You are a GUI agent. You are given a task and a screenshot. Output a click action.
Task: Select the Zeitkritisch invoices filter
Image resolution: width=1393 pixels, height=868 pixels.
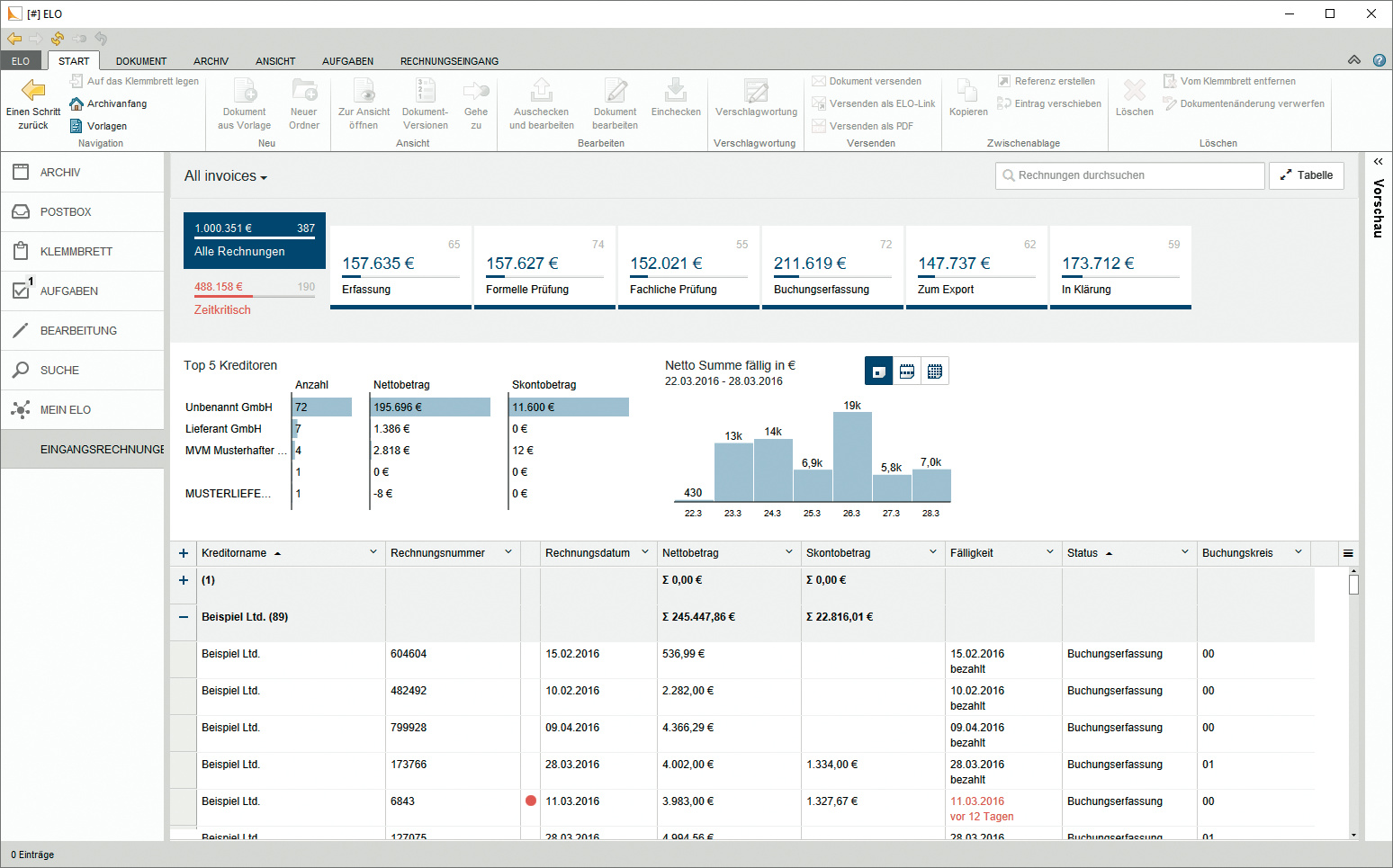click(222, 309)
